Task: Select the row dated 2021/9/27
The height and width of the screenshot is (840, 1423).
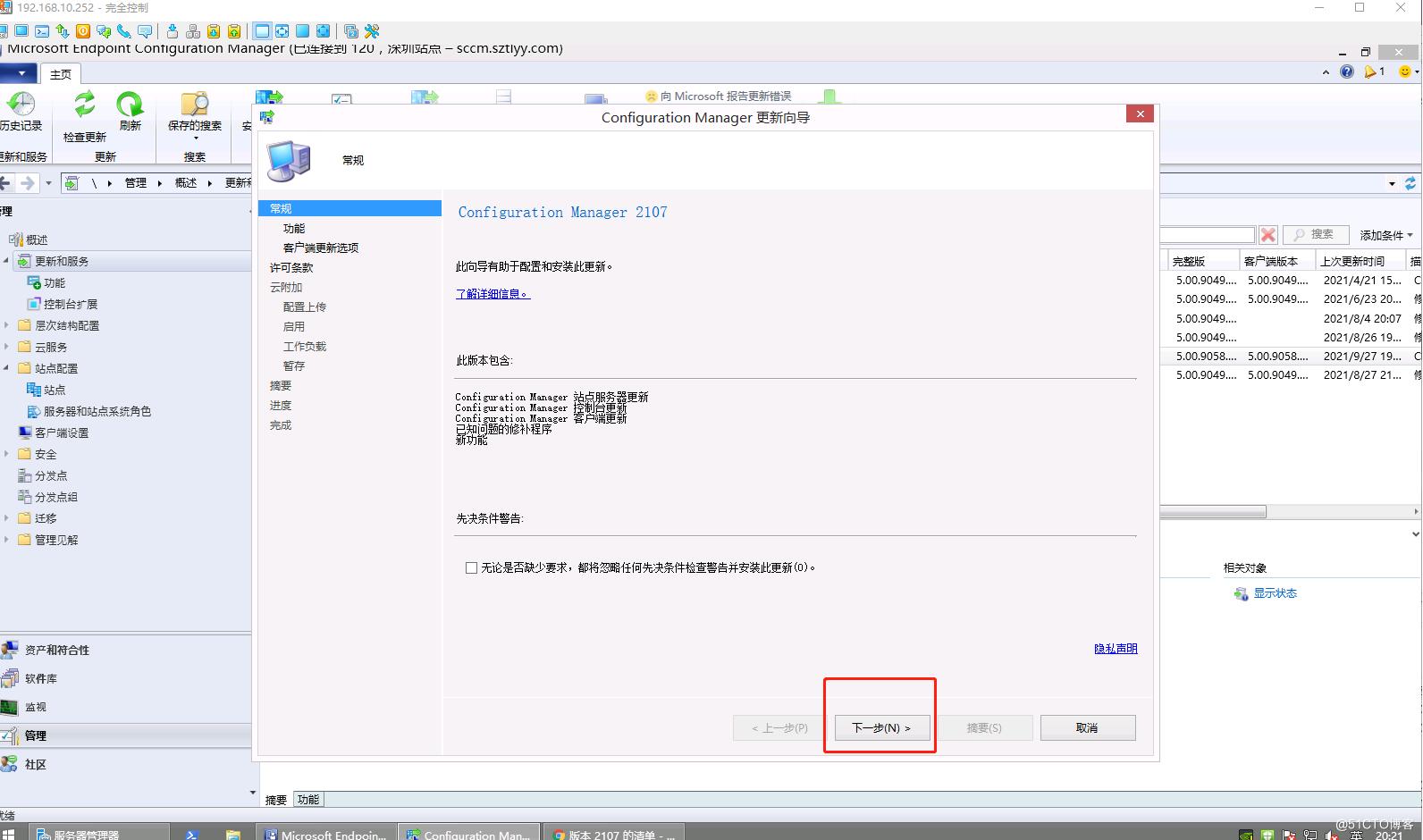Action: tap(1292, 356)
